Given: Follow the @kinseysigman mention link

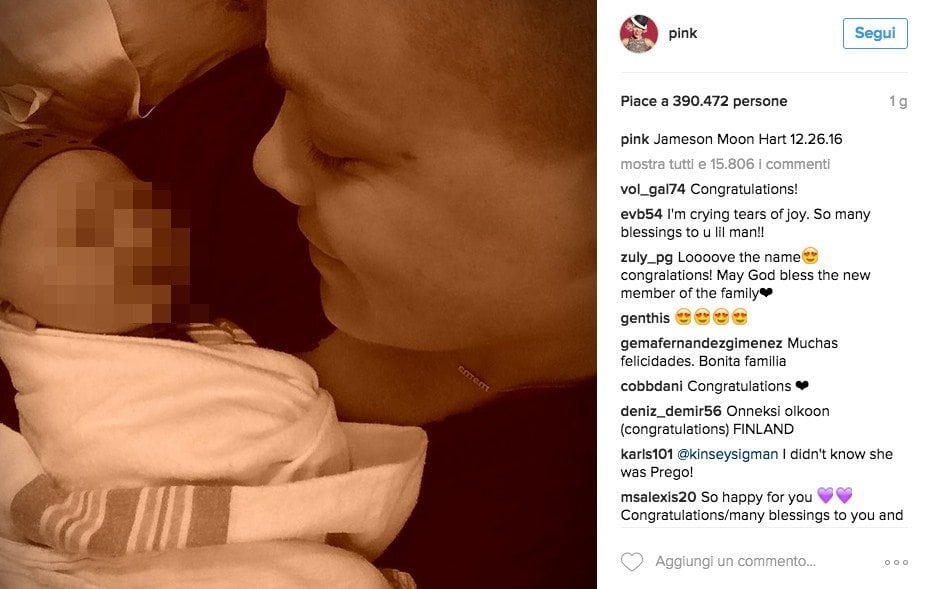Looking at the screenshot, I should point(727,454).
